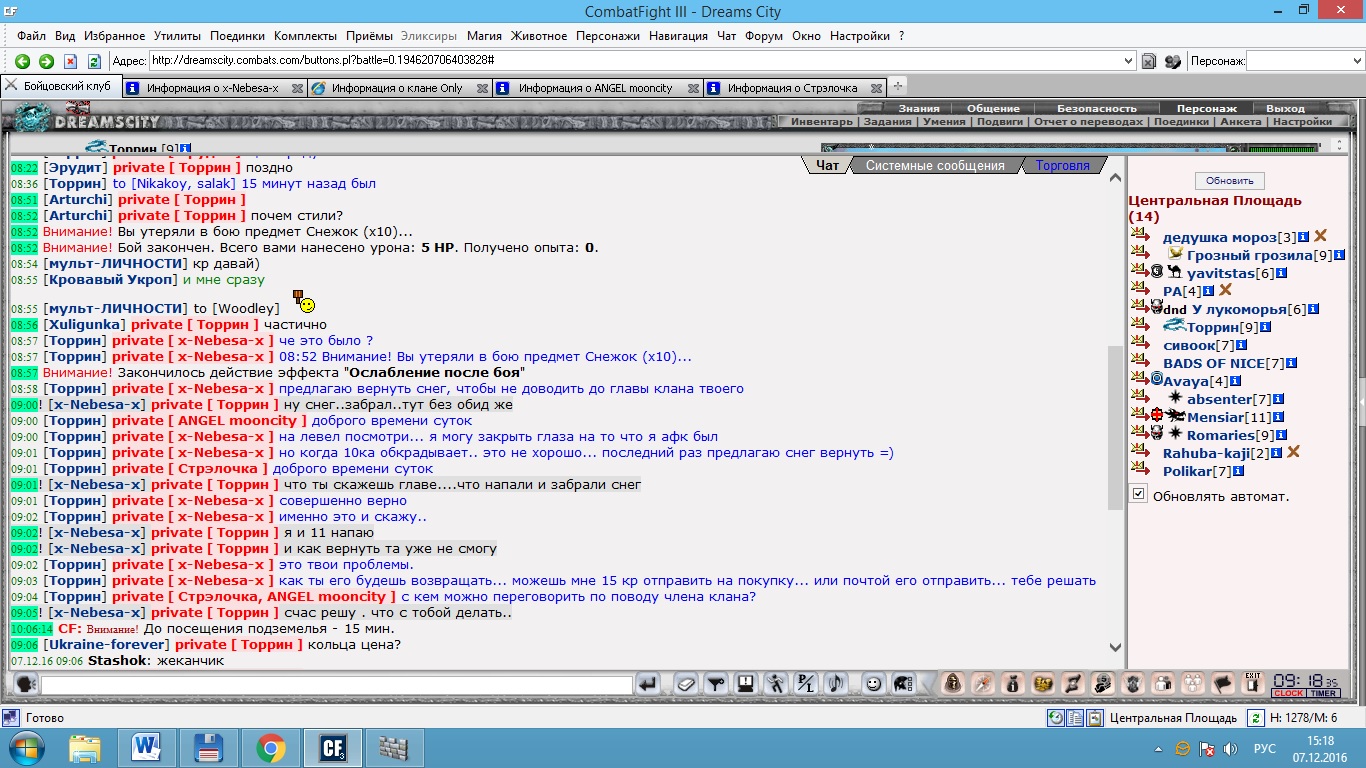Open the Магия menu

pos(484,35)
